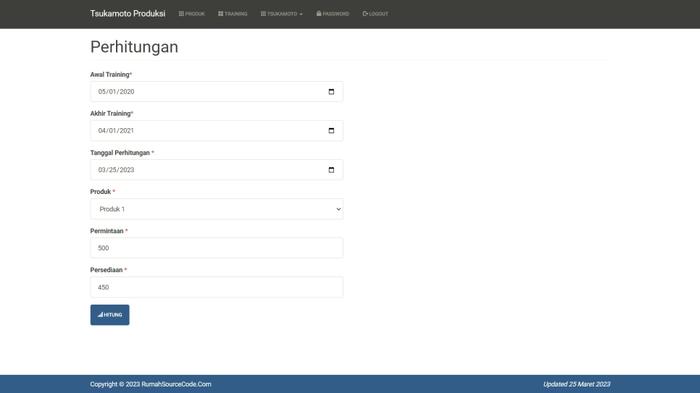Open the Produk menu in navbar
Screen dimensions: 700x393
[x=192, y=14]
